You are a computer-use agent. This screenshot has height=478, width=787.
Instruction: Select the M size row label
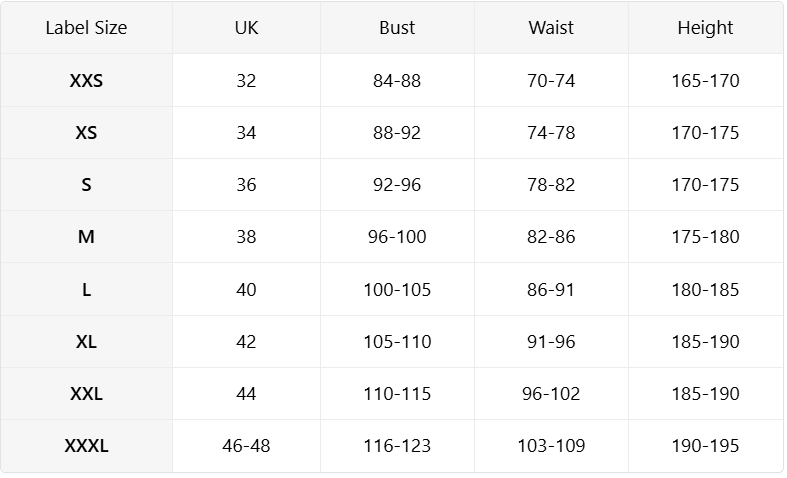(86, 237)
